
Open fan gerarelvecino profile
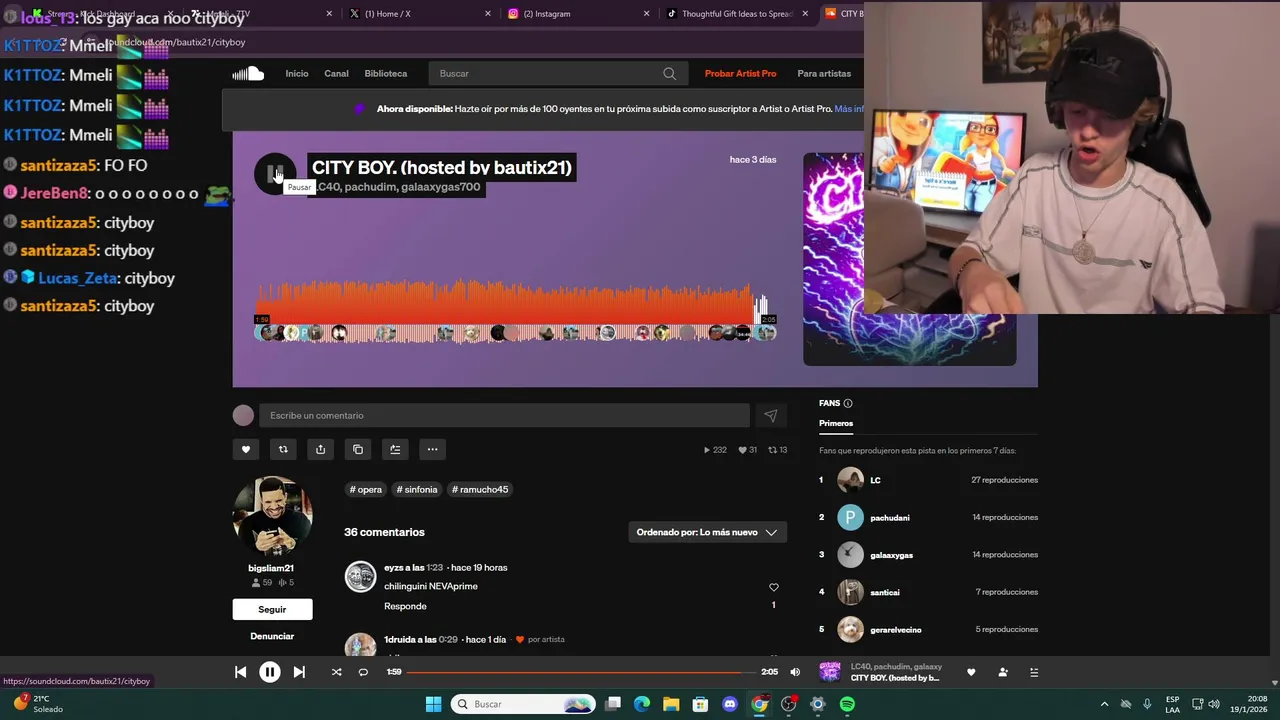coord(895,629)
